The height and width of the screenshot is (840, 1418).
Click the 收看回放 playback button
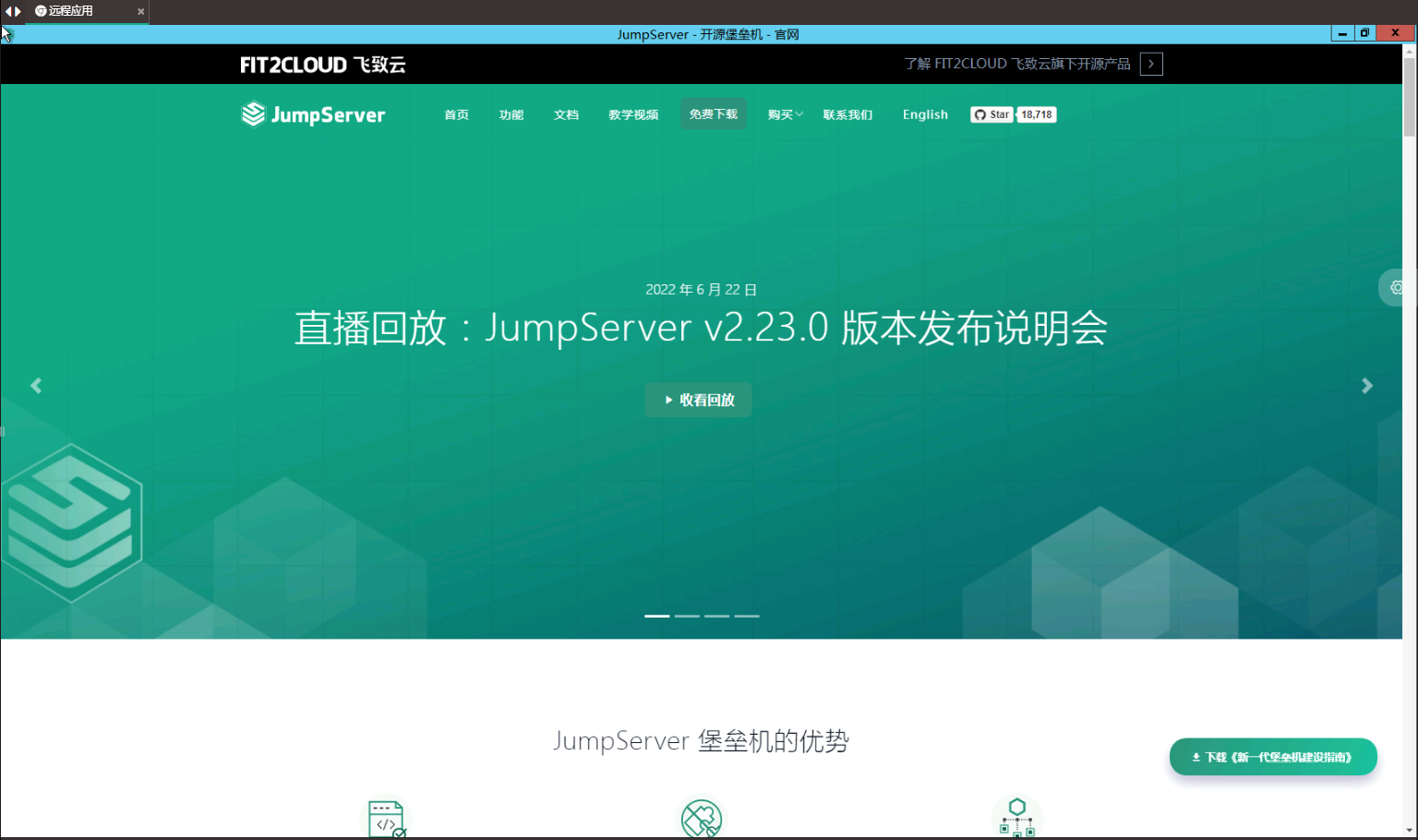click(x=698, y=399)
